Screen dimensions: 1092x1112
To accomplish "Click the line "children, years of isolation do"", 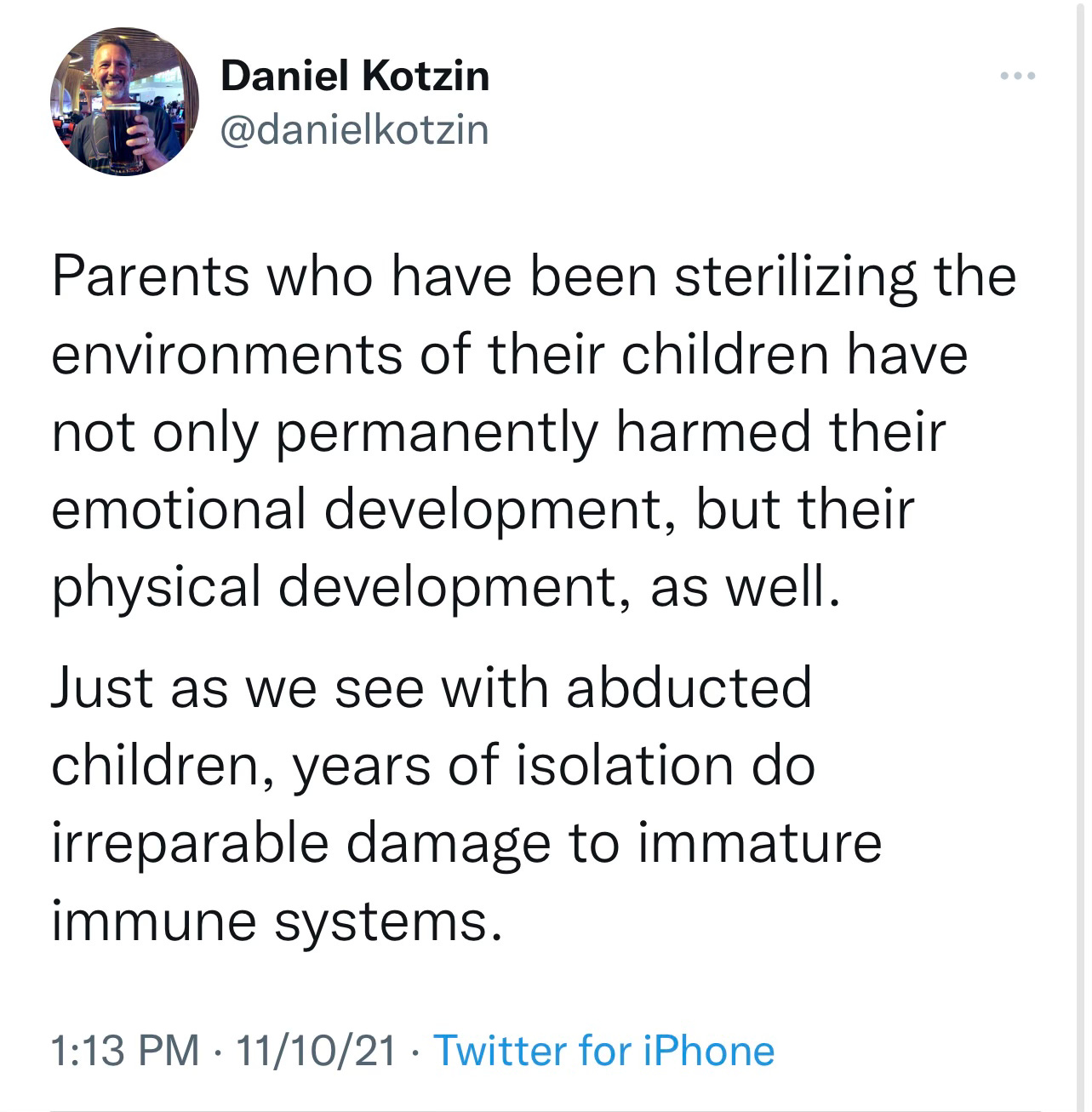I will tap(433, 765).
